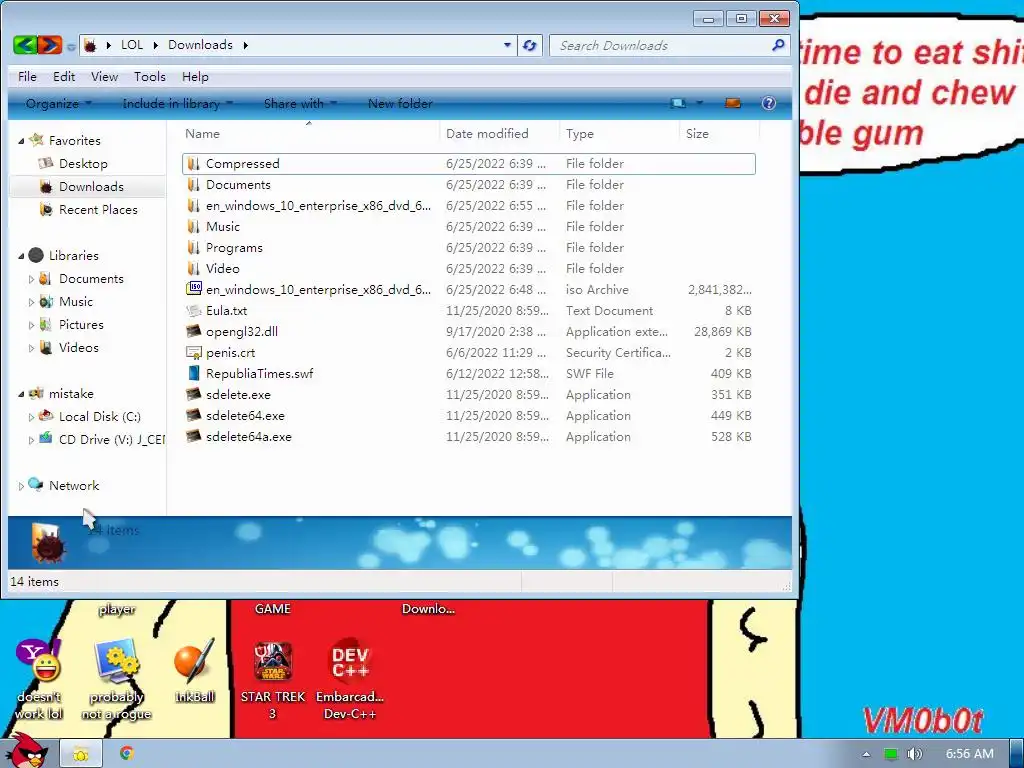
Task: Click the taskbar volume speaker icon
Action: 914,754
